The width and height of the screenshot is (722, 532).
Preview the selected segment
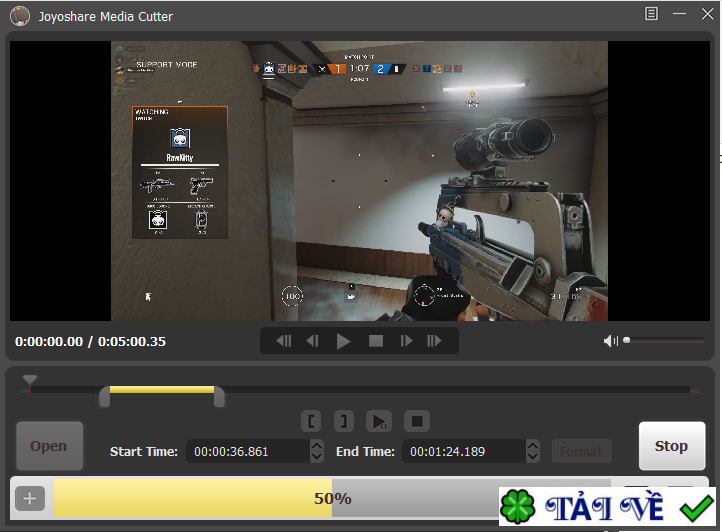point(379,421)
